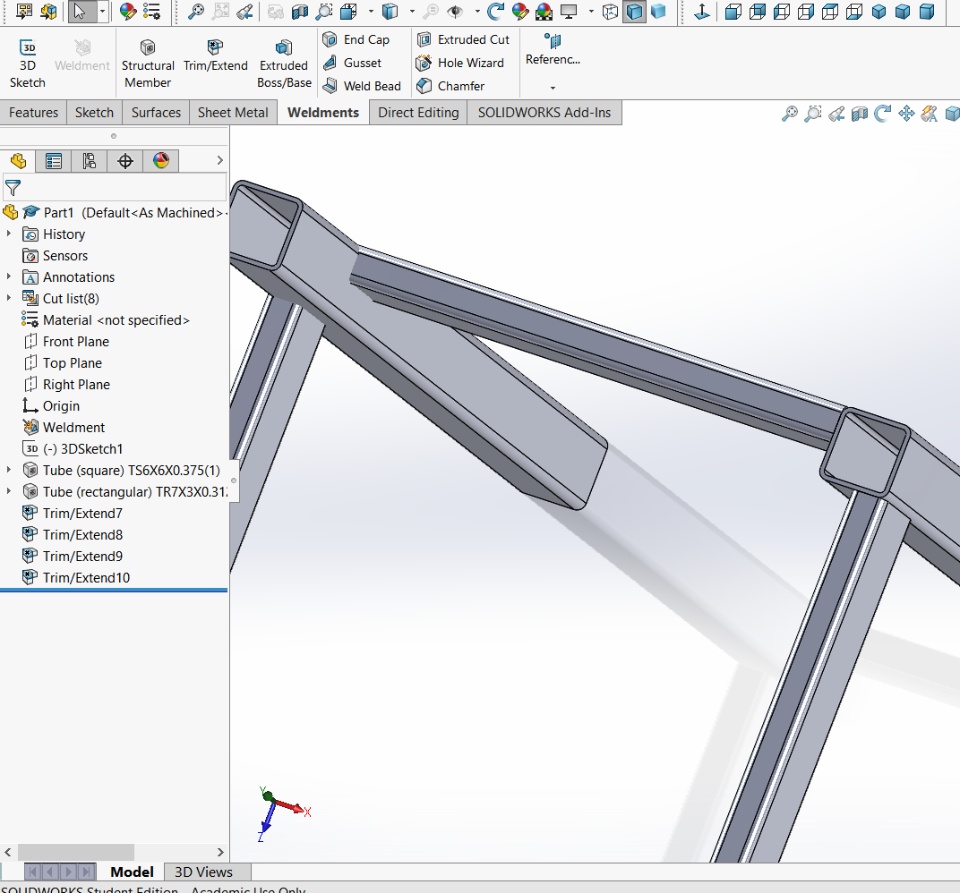Open the Reference Geometry dropdown arrow
Viewport: 960px width, 893px height.
[x=553, y=88]
